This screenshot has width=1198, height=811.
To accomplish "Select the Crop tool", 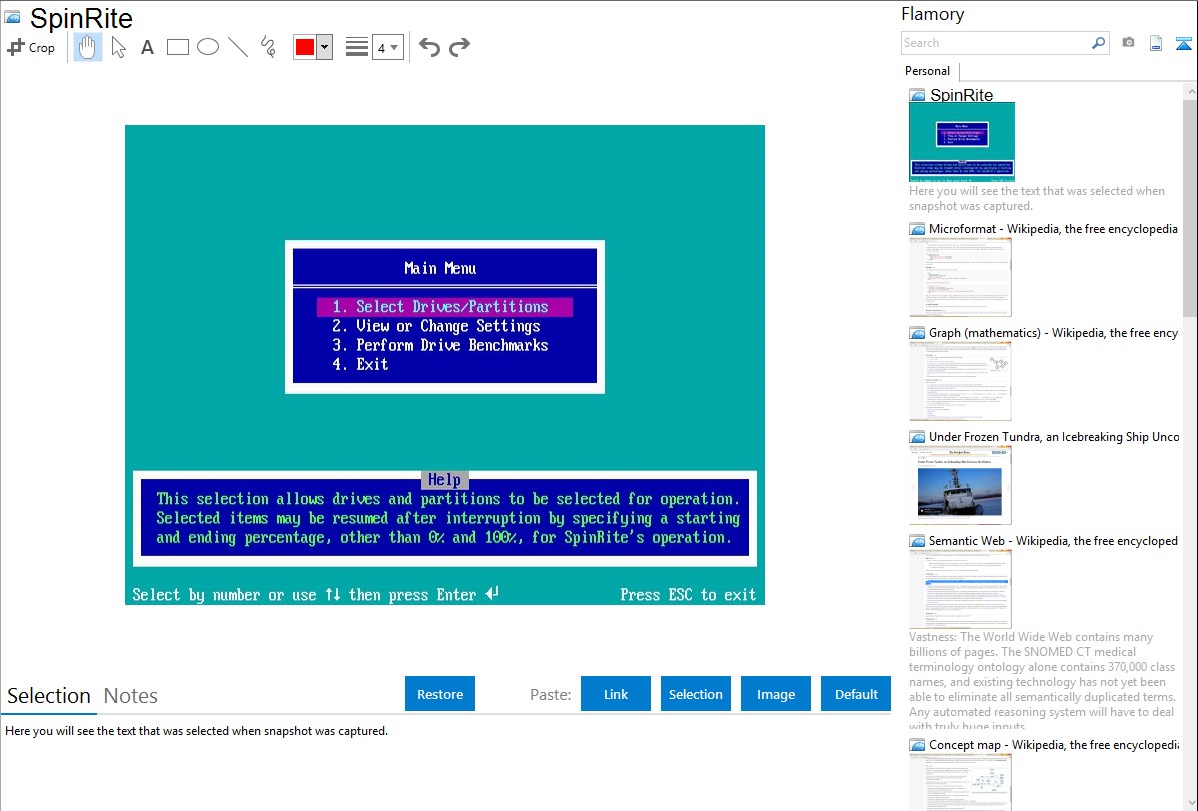I will (31, 47).
